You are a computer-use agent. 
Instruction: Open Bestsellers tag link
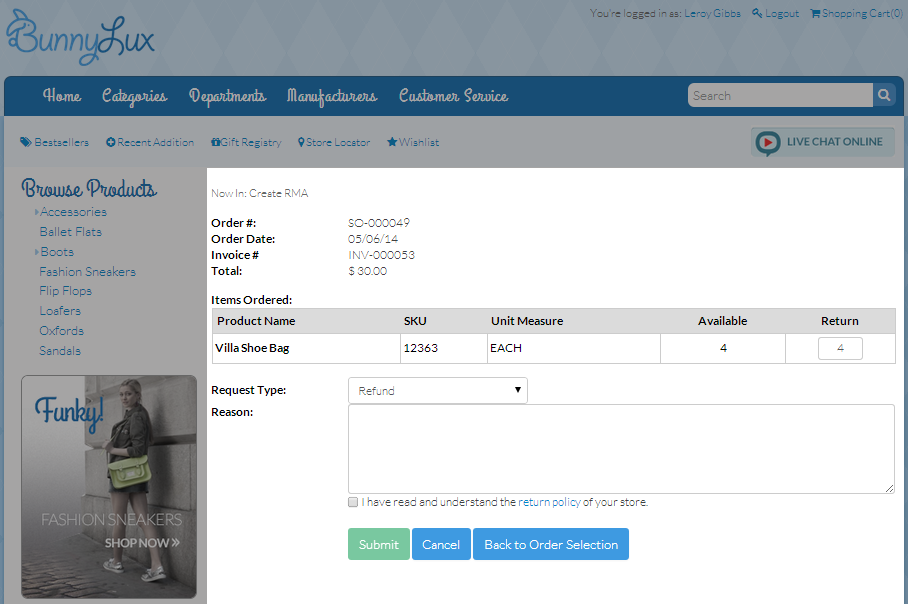54,142
